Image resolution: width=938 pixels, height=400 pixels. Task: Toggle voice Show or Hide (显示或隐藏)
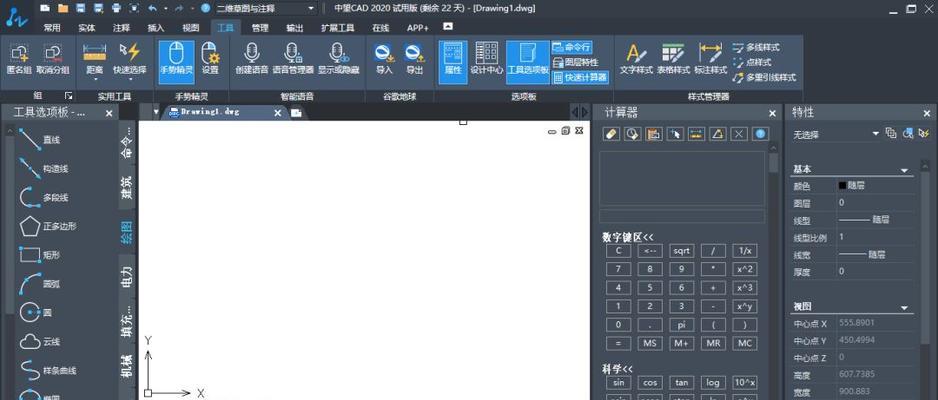click(339, 58)
